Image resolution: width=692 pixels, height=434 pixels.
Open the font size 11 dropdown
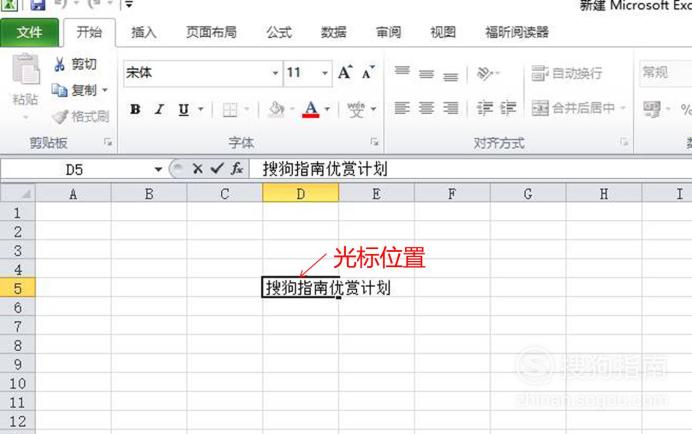coord(325,73)
